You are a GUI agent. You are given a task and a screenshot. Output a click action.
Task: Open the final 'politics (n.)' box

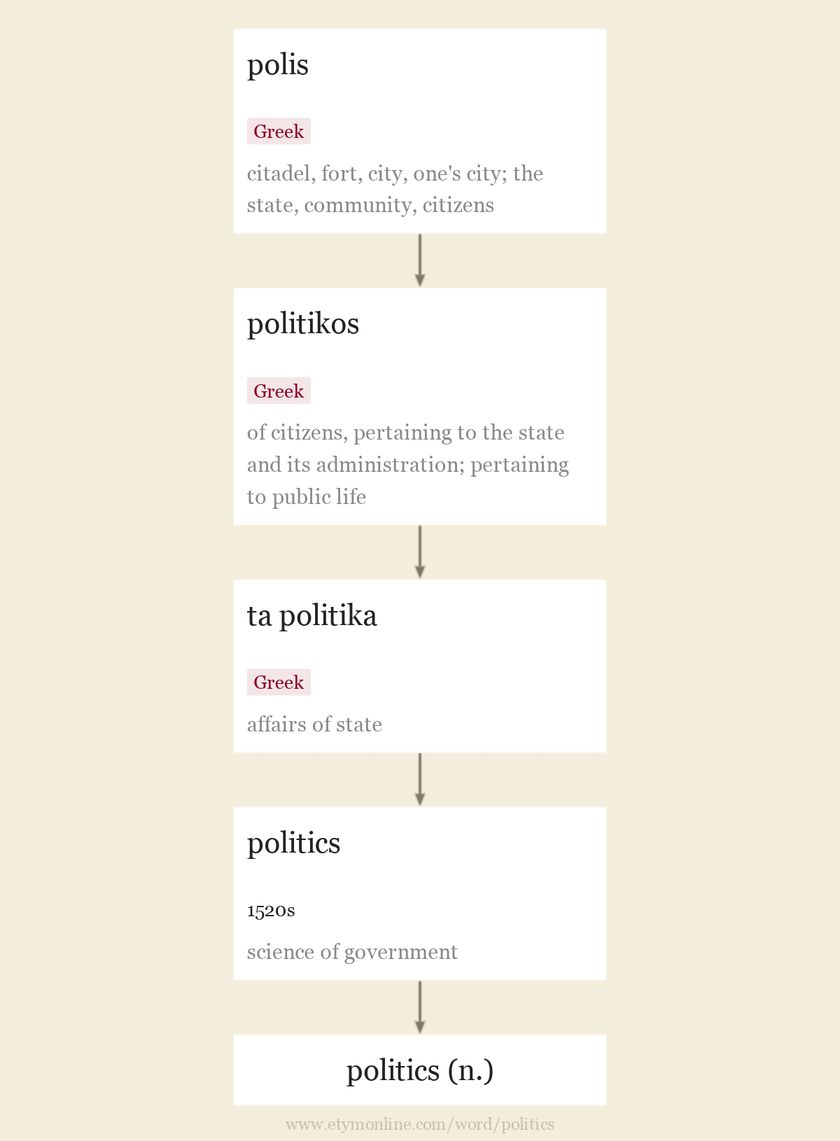[419, 1070]
